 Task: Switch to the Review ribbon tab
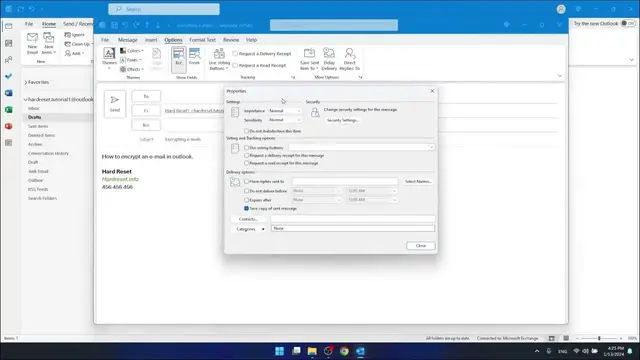coord(231,40)
